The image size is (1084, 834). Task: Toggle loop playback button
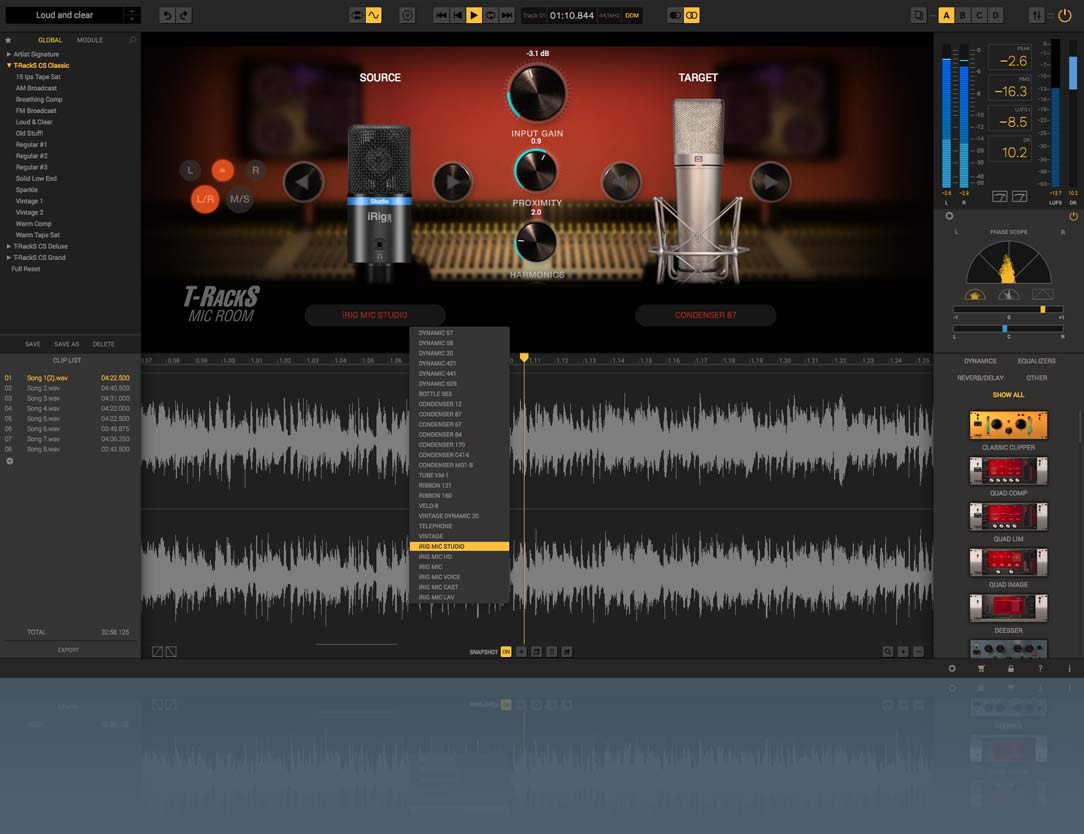[491, 15]
